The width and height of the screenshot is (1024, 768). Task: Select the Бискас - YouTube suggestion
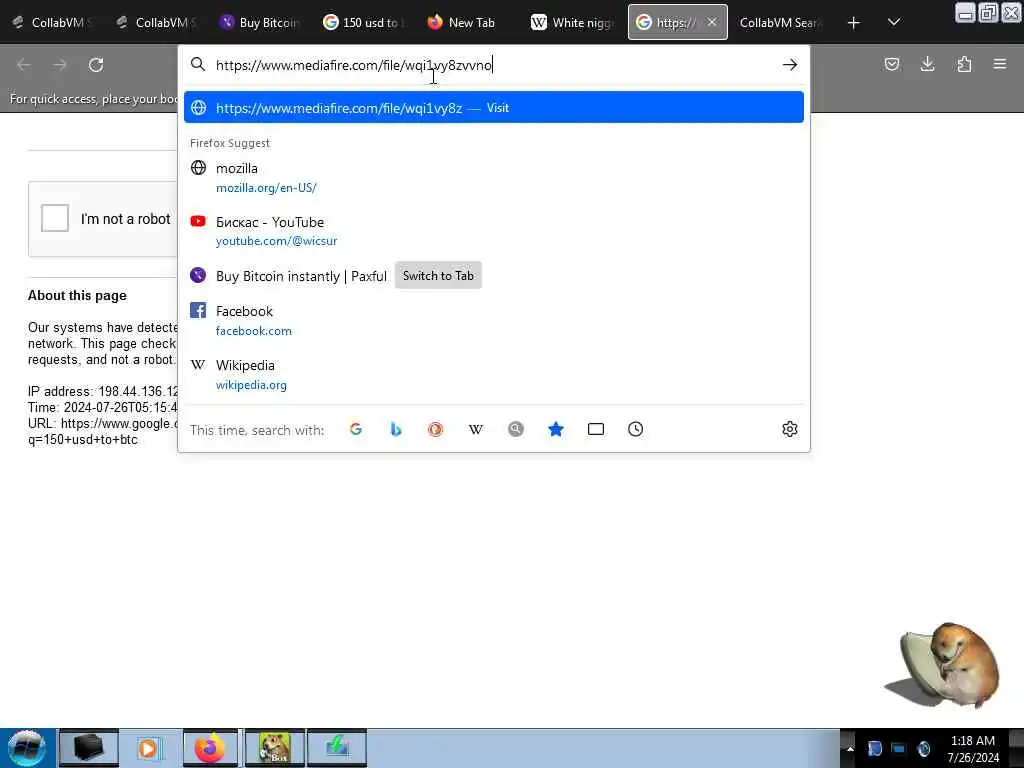(494, 231)
